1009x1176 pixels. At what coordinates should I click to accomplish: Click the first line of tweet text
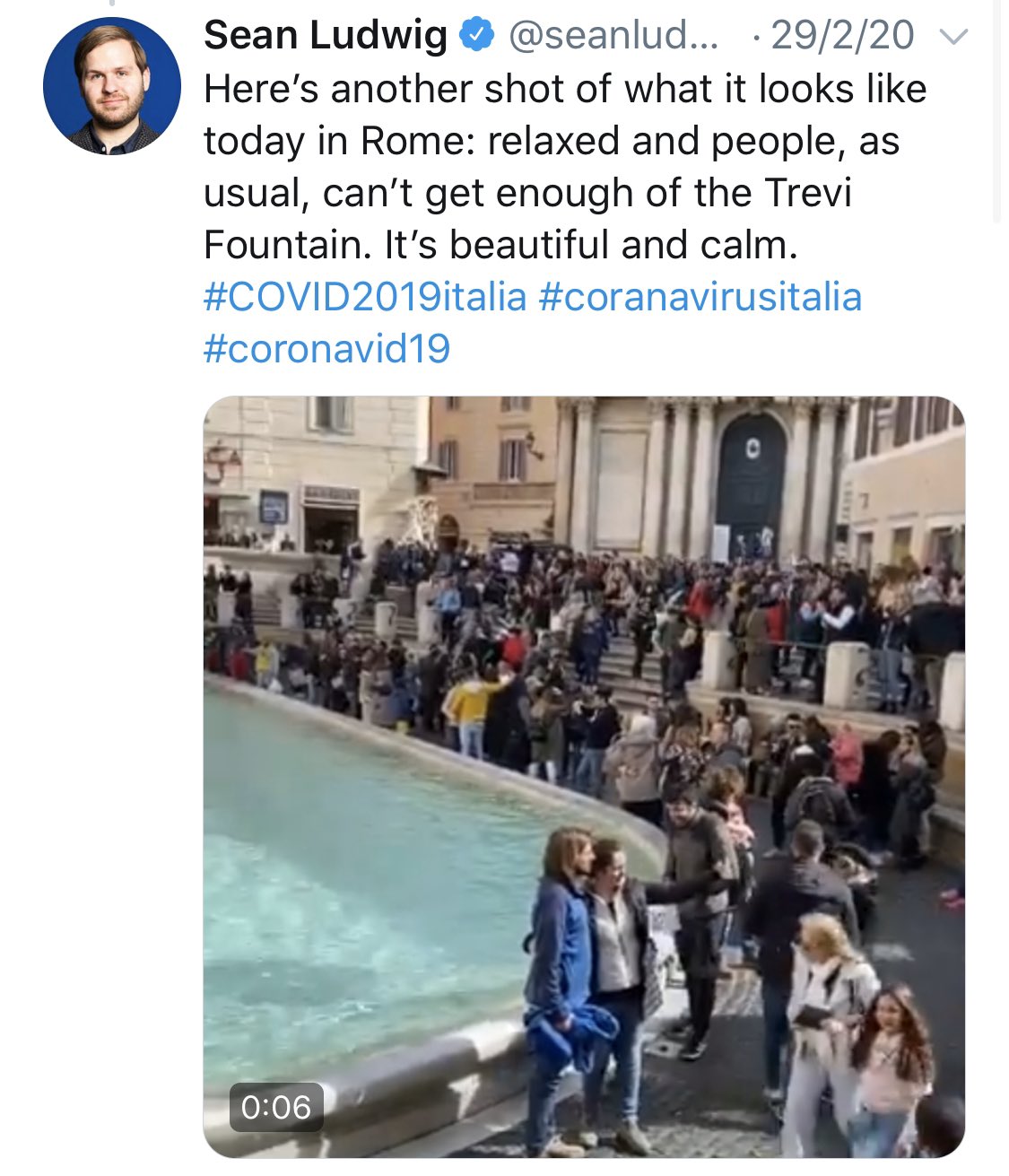565,89
